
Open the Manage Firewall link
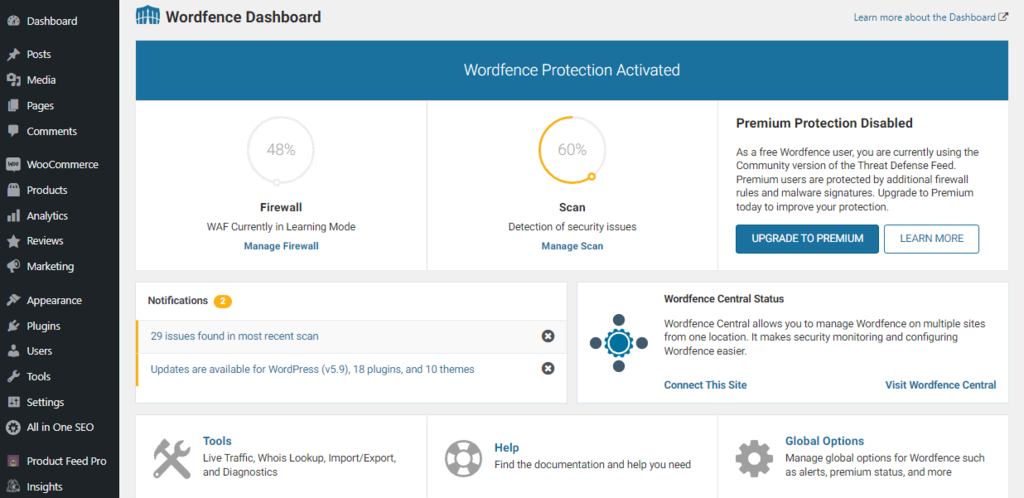[281, 246]
